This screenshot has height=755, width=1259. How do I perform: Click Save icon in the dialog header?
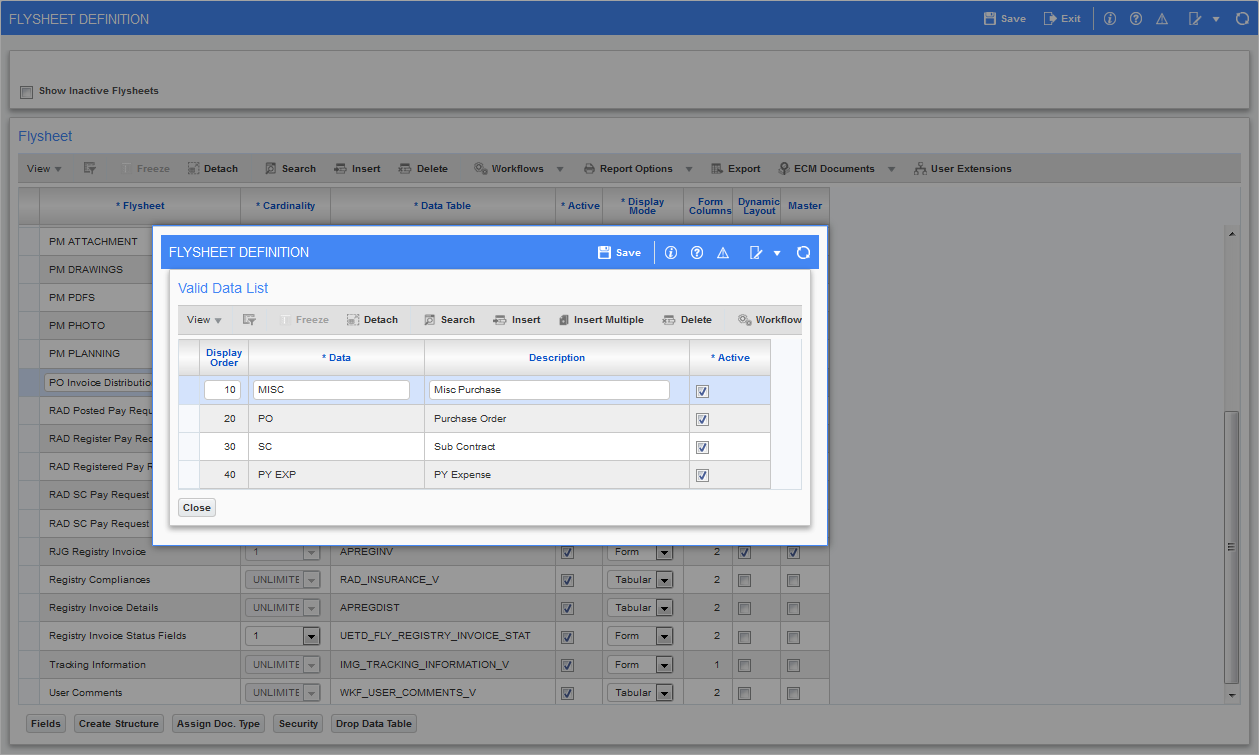pyautogui.click(x=619, y=253)
